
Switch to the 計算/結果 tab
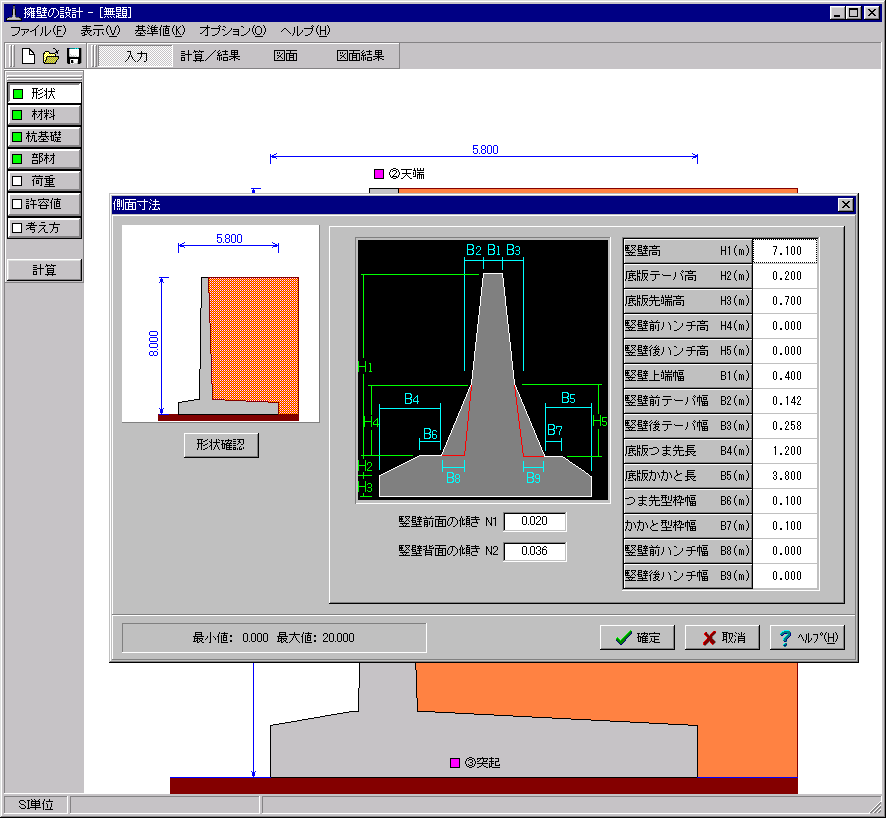pos(210,56)
